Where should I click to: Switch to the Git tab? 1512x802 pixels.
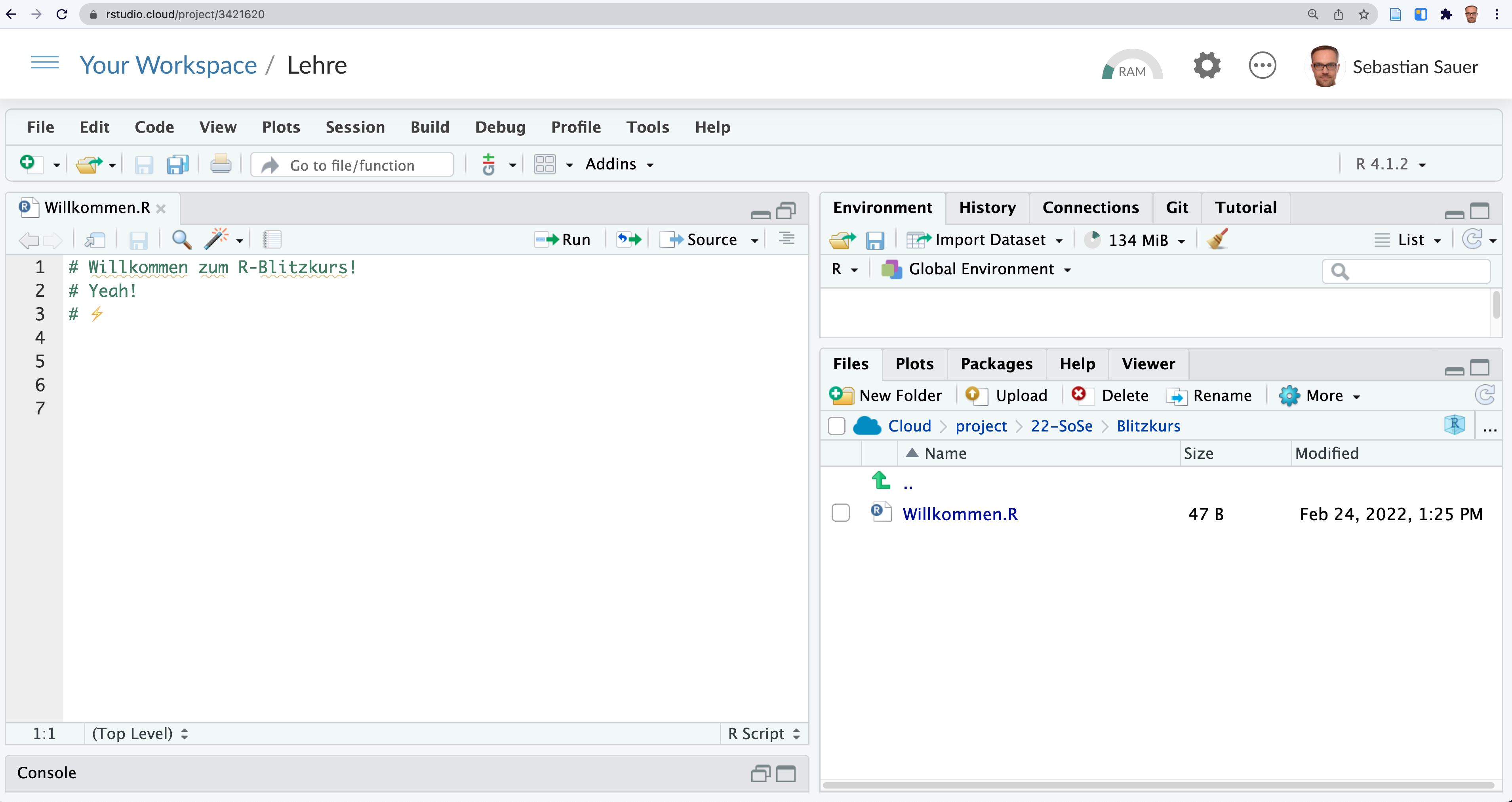tap(1177, 207)
